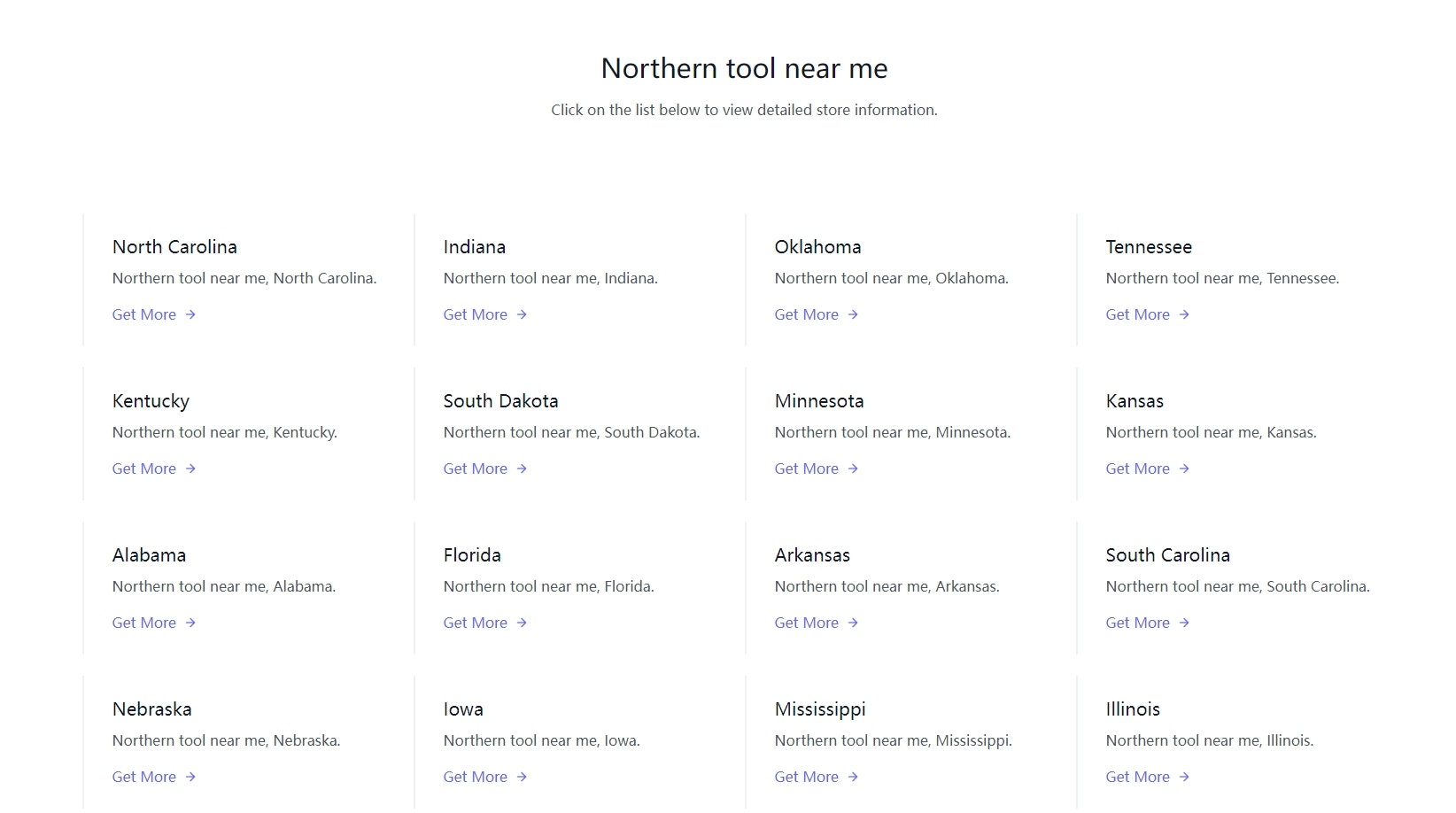
Task: Click the Mississippi card heading
Action: 820,709
